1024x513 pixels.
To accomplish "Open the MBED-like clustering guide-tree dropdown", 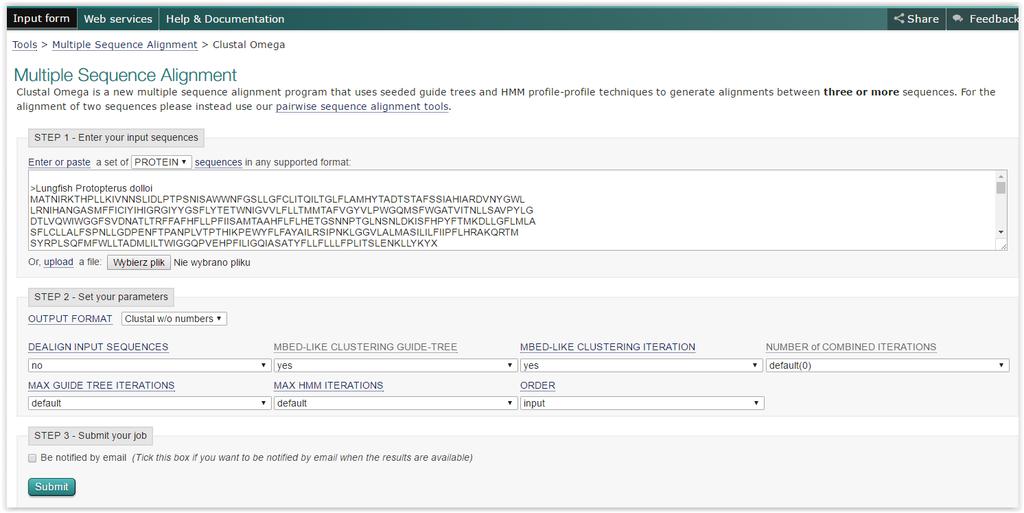I will 396,365.
